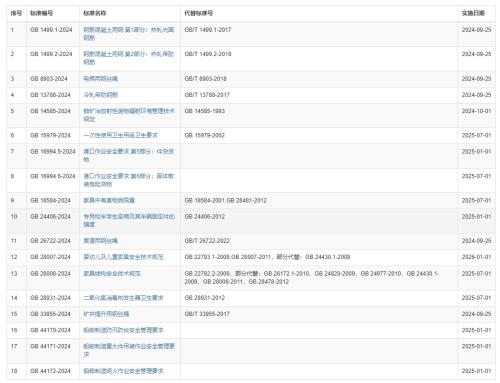
Task: Open the name link for GB 28008-2024
Action: [x=112, y=274]
